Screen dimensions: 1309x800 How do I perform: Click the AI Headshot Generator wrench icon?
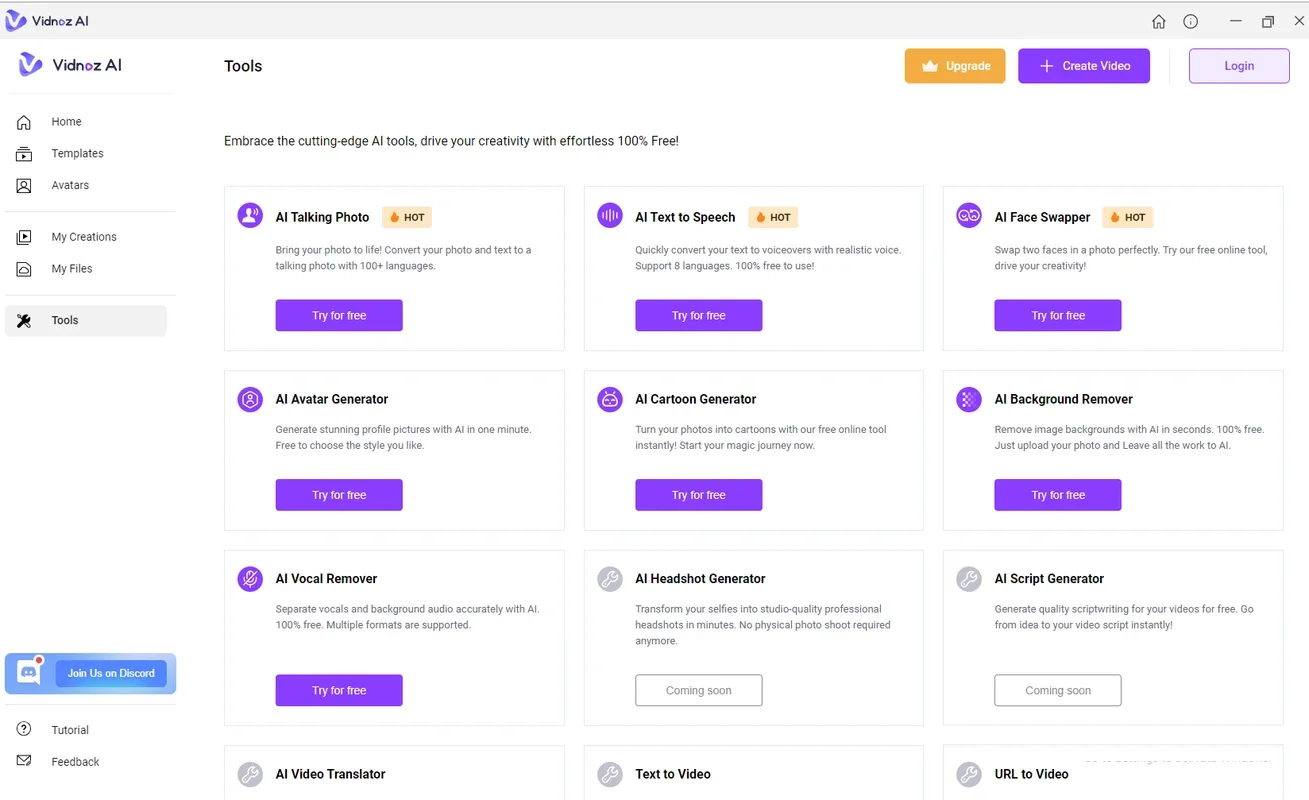click(x=610, y=578)
